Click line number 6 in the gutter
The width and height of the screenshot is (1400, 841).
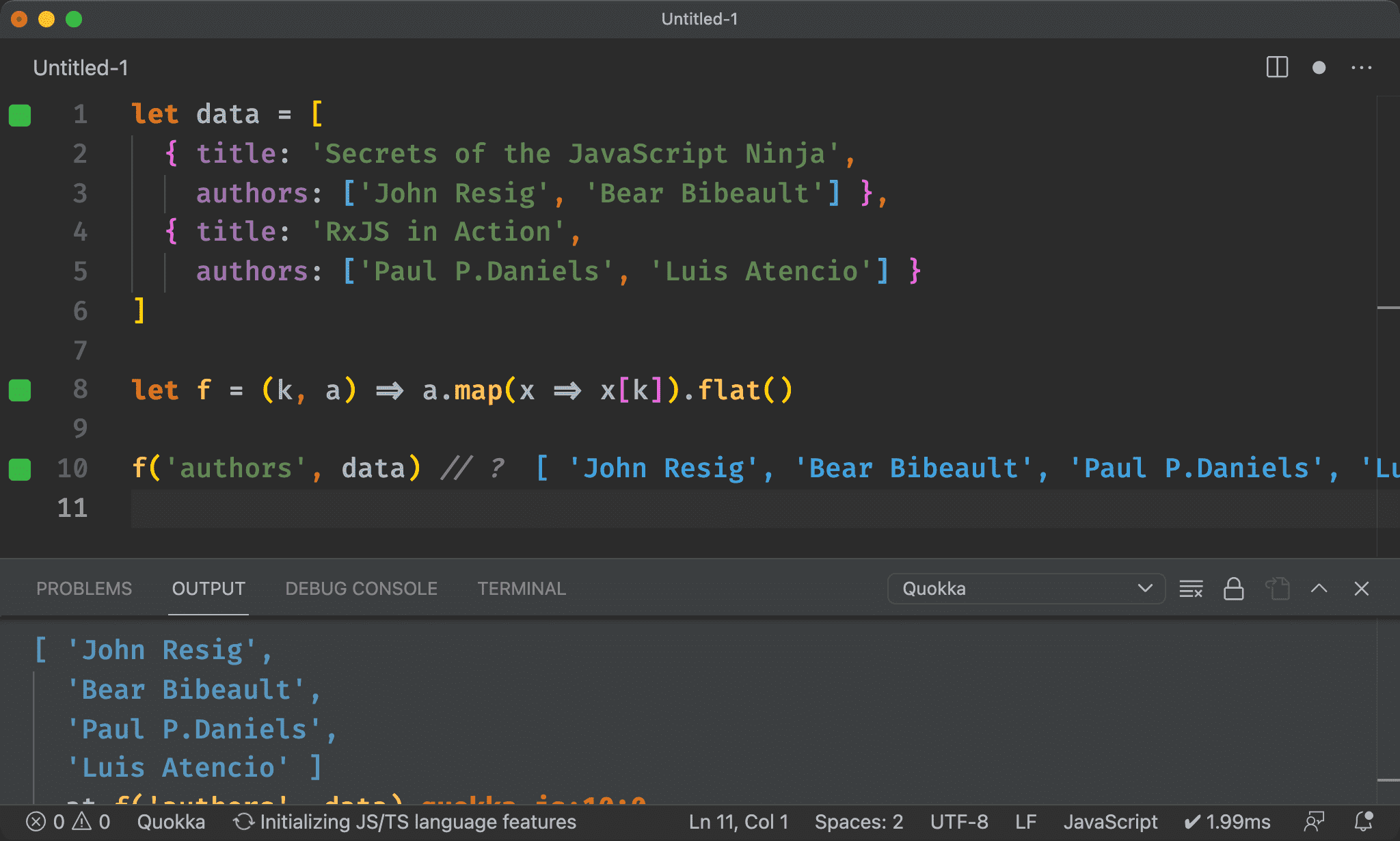pos(80,311)
